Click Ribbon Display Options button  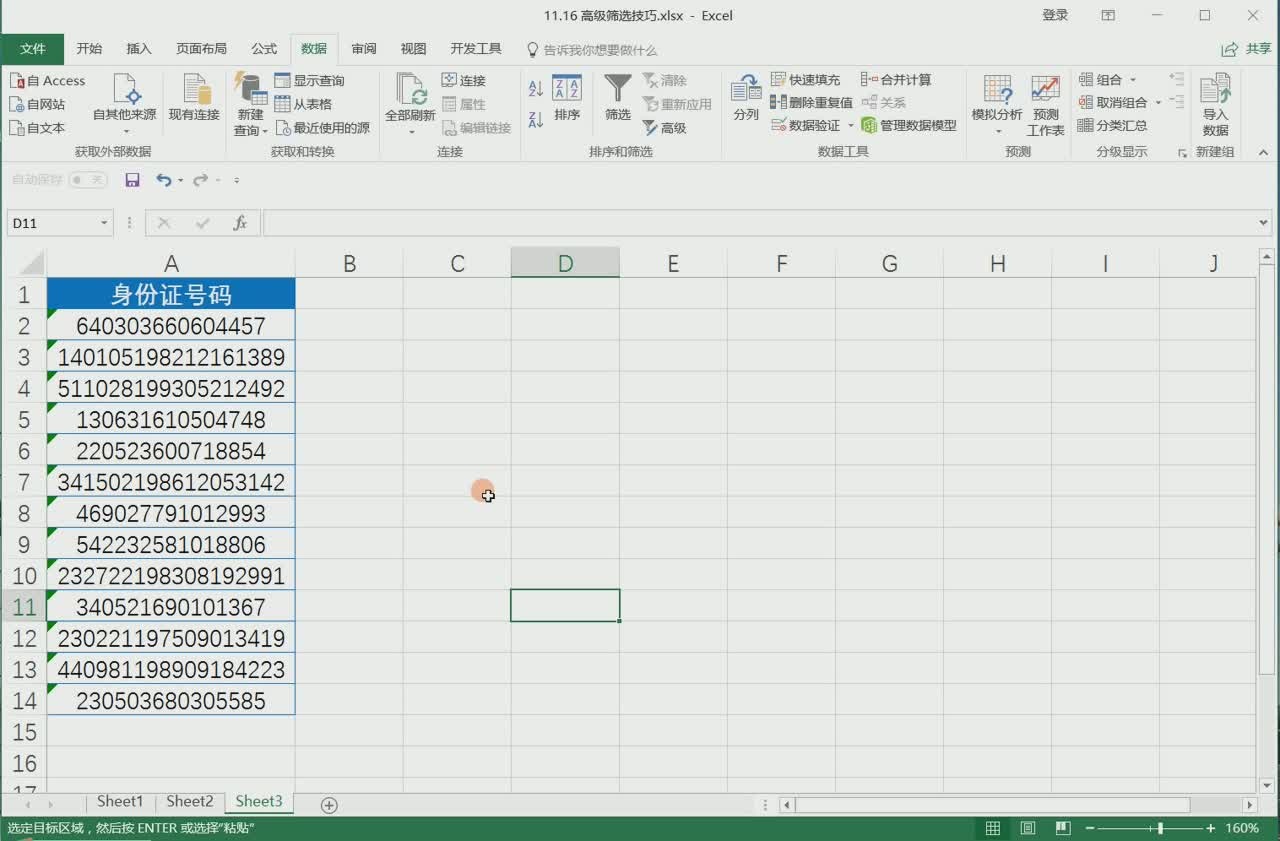[x=1108, y=15]
